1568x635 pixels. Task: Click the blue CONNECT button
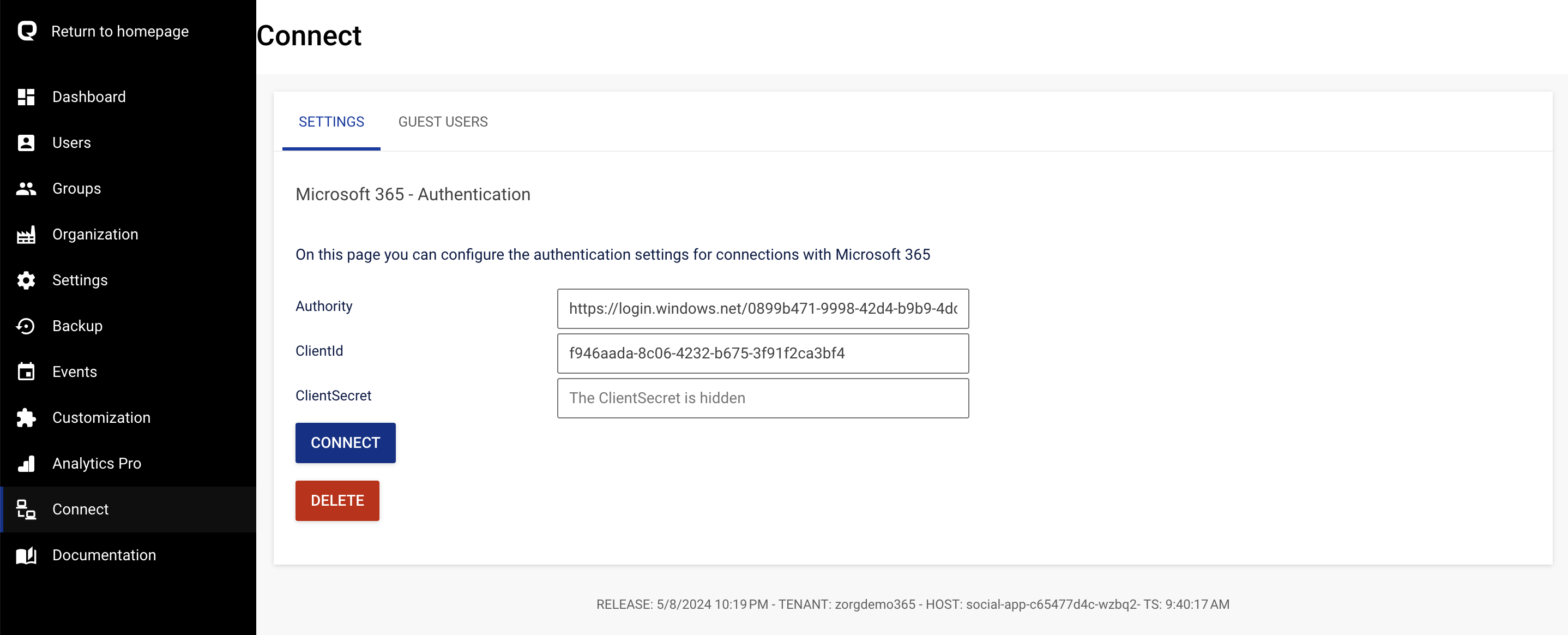coord(345,442)
